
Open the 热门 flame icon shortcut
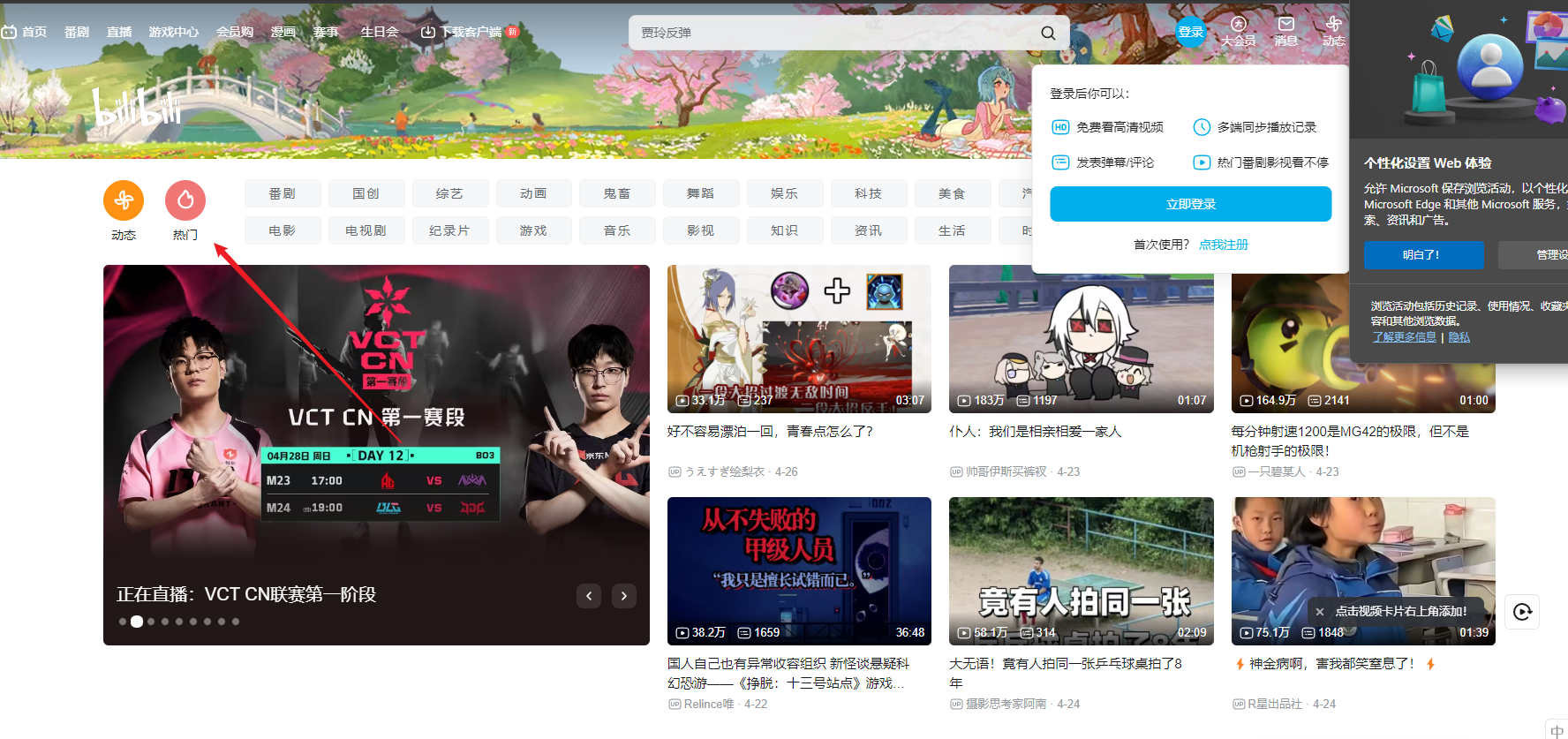pos(185,201)
